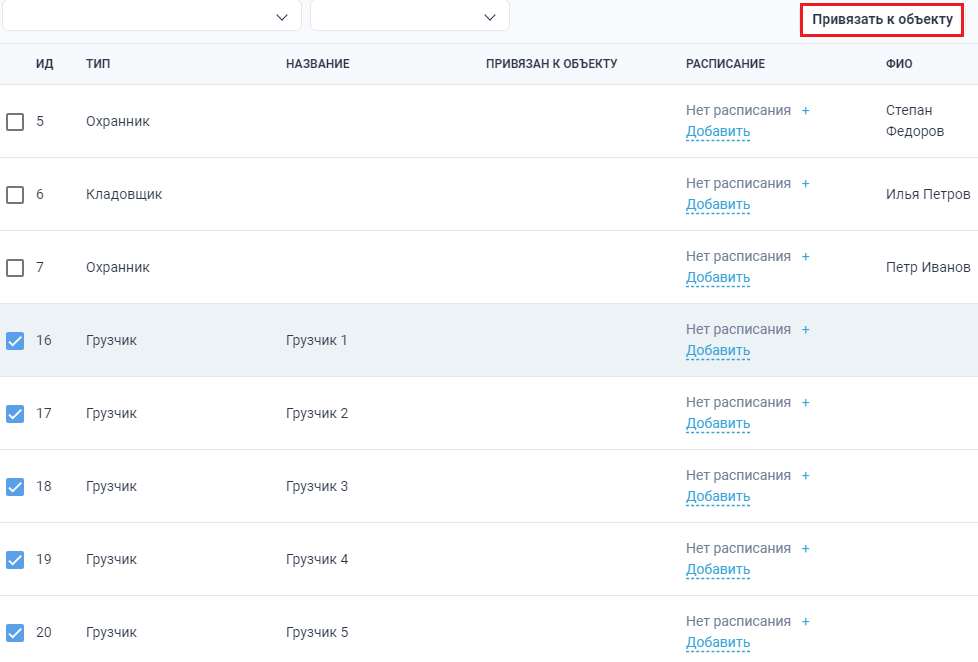Check the checkbox for Кладовщик row 6
This screenshot has width=978, height=662.
(x=15, y=195)
